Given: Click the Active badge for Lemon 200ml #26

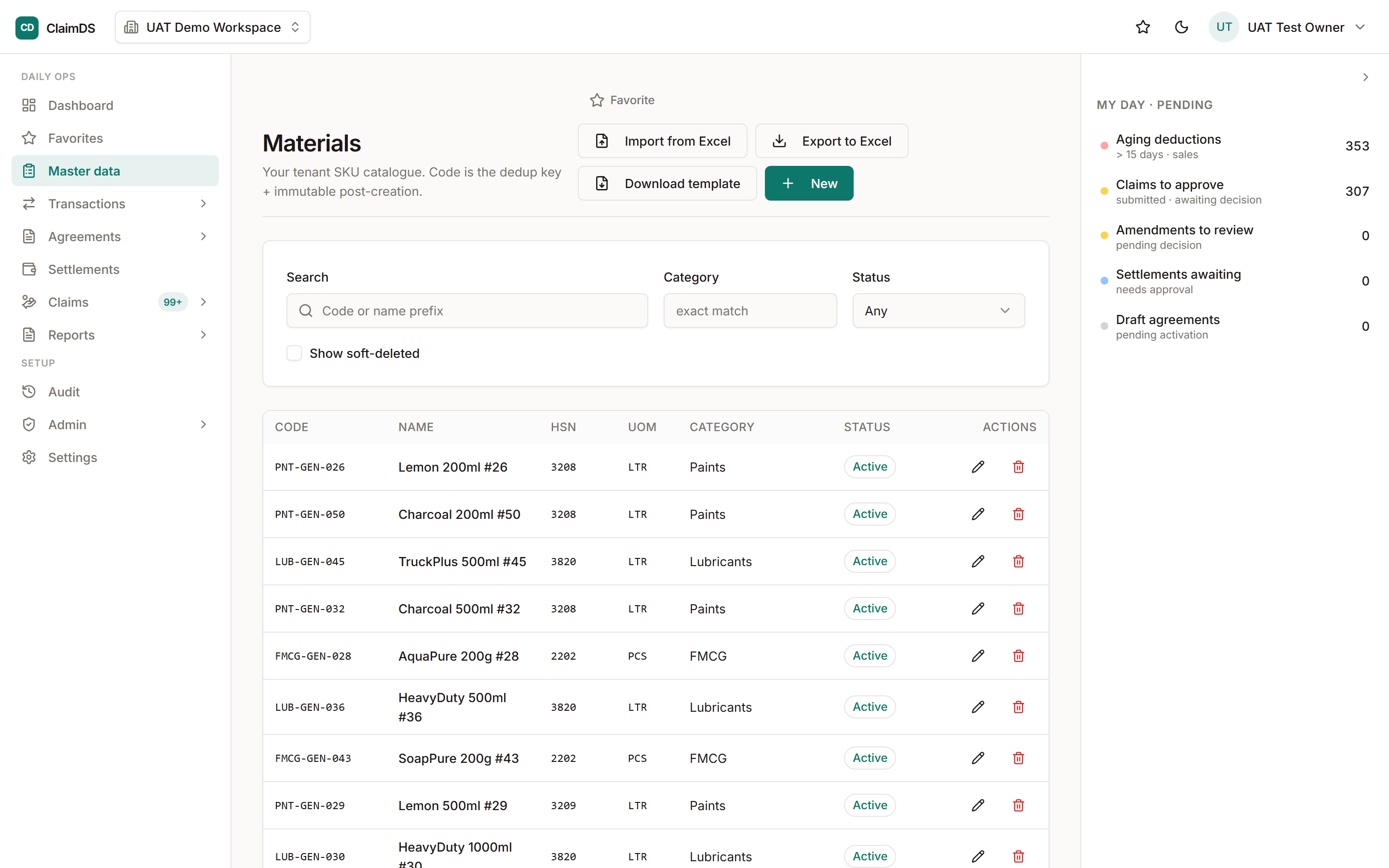Looking at the screenshot, I should tap(870, 467).
